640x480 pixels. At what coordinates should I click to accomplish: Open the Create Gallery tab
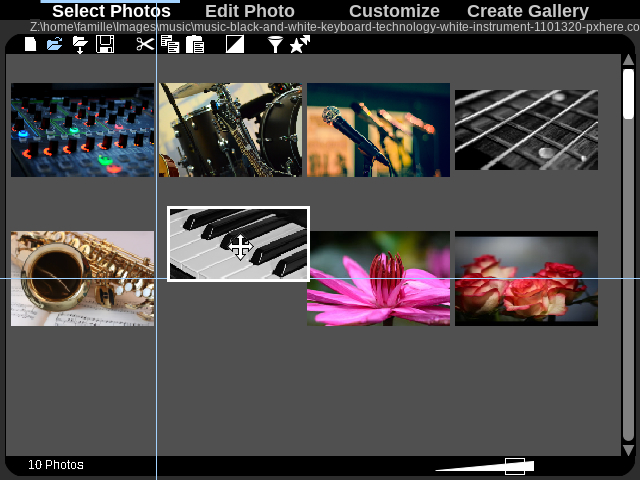pyautogui.click(x=528, y=11)
